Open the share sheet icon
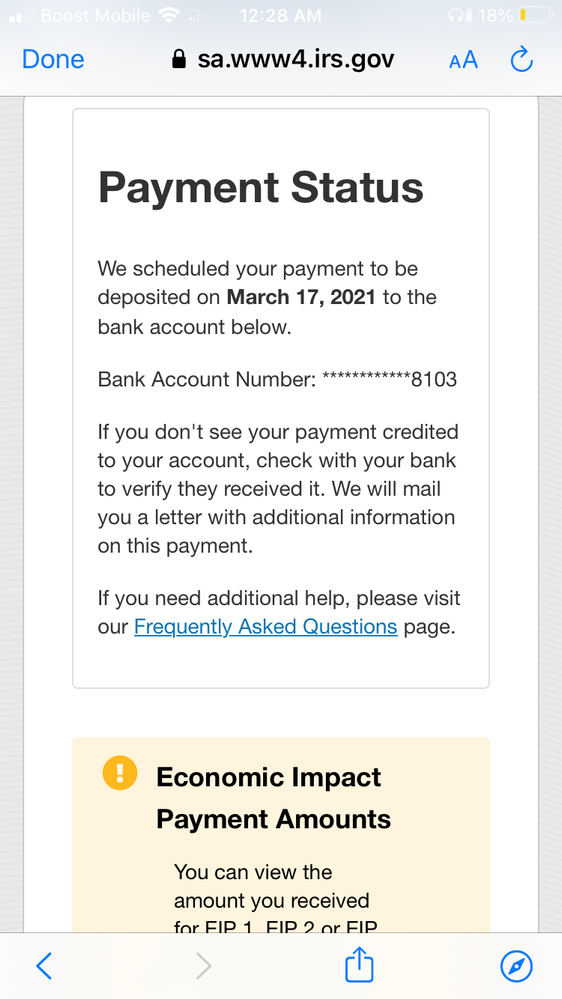 coord(359,965)
